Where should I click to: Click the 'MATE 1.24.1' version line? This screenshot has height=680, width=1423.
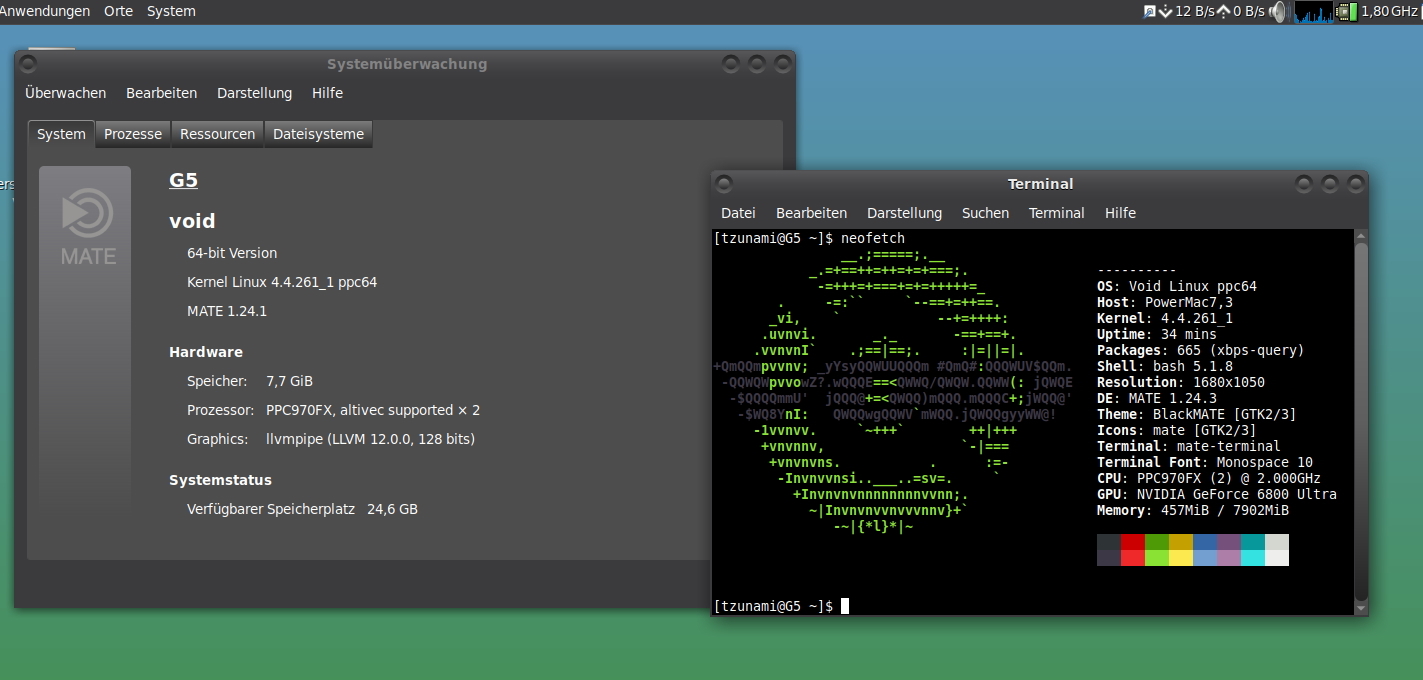pos(227,311)
